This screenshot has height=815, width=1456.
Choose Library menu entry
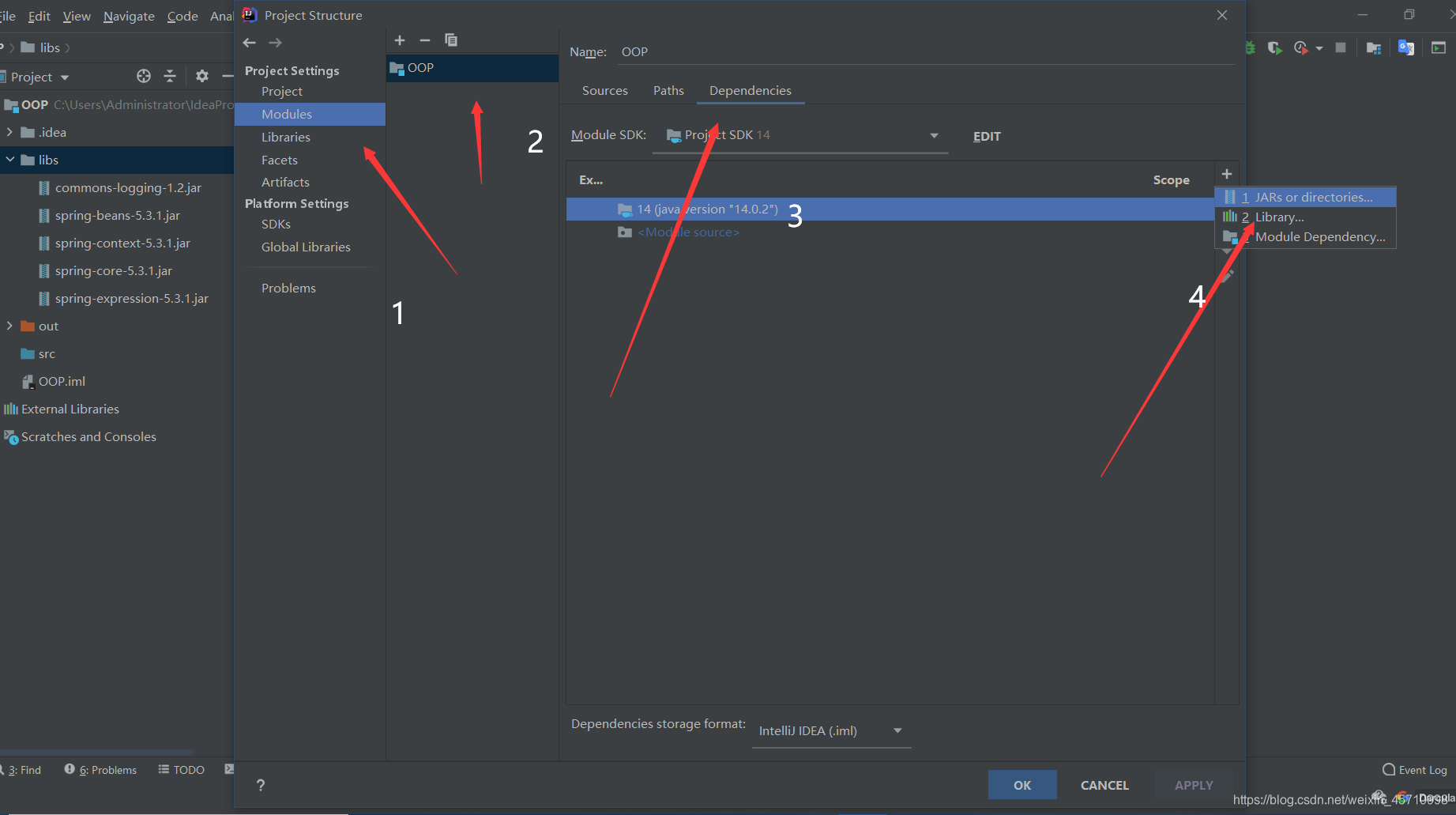coord(1305,217)
